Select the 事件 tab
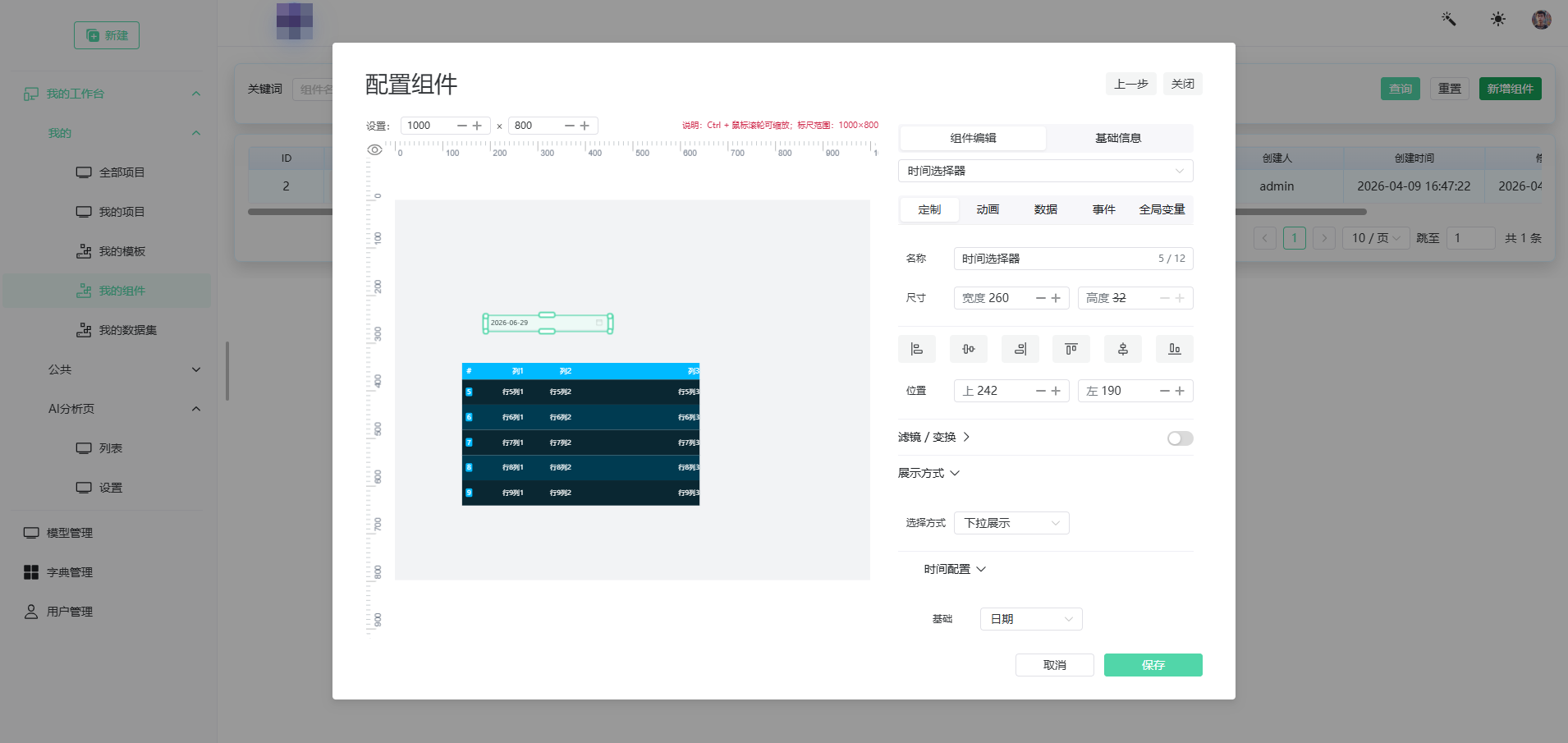The width and height of the screenshot is (1568, 743). pos(1104,209)
